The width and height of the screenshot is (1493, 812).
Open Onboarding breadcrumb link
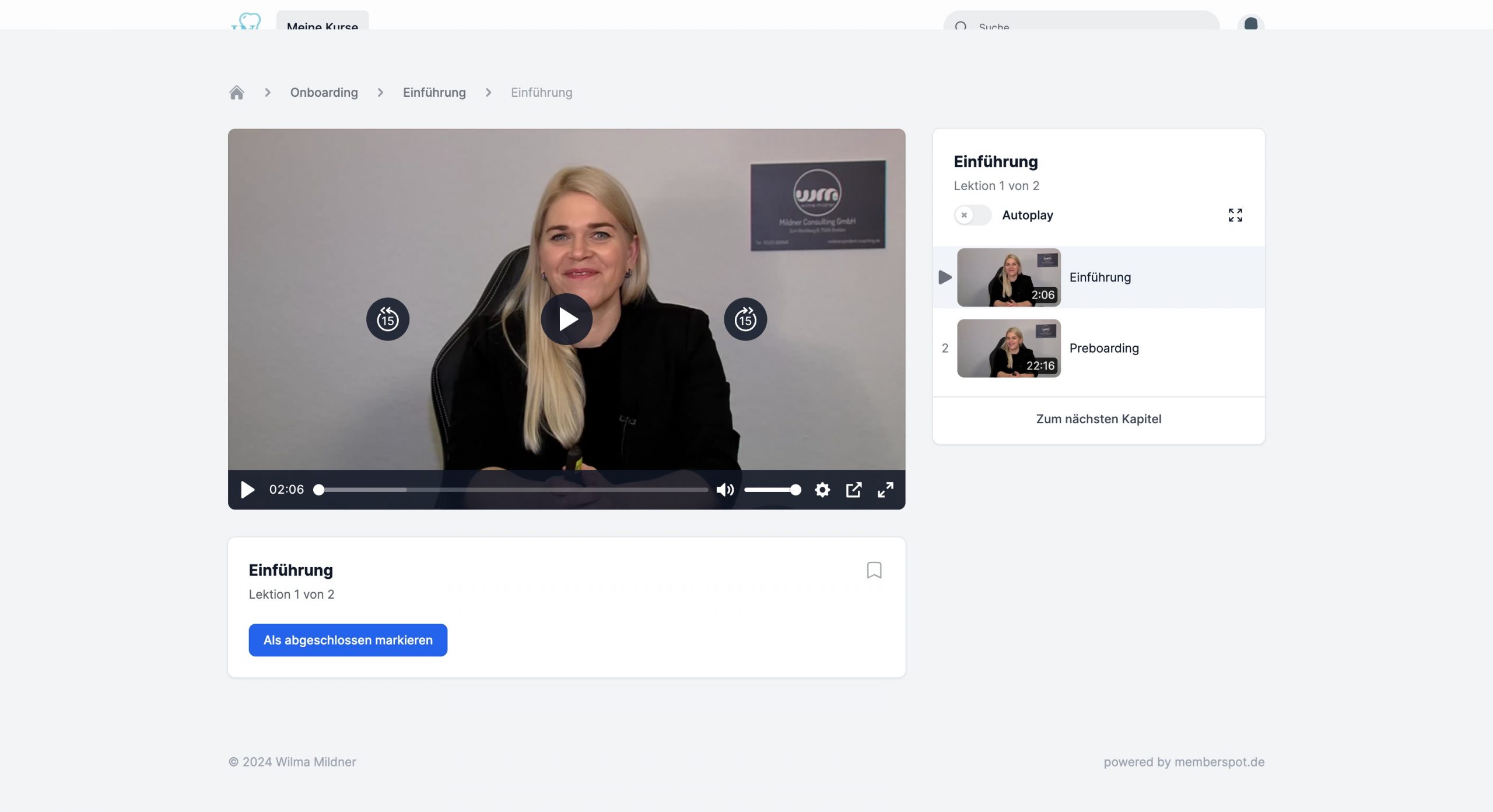coord(324,93)
